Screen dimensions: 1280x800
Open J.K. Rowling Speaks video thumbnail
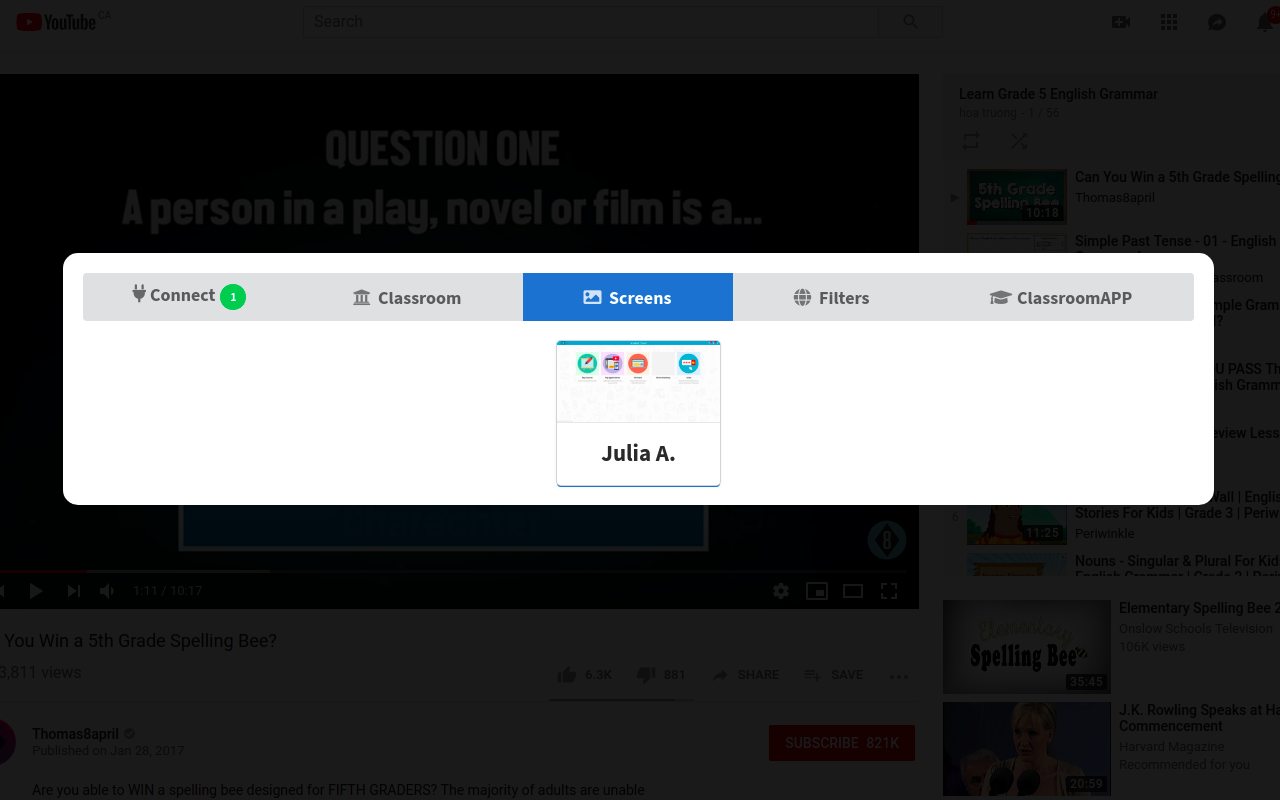pyautogui.click(x=1027, y=748)
